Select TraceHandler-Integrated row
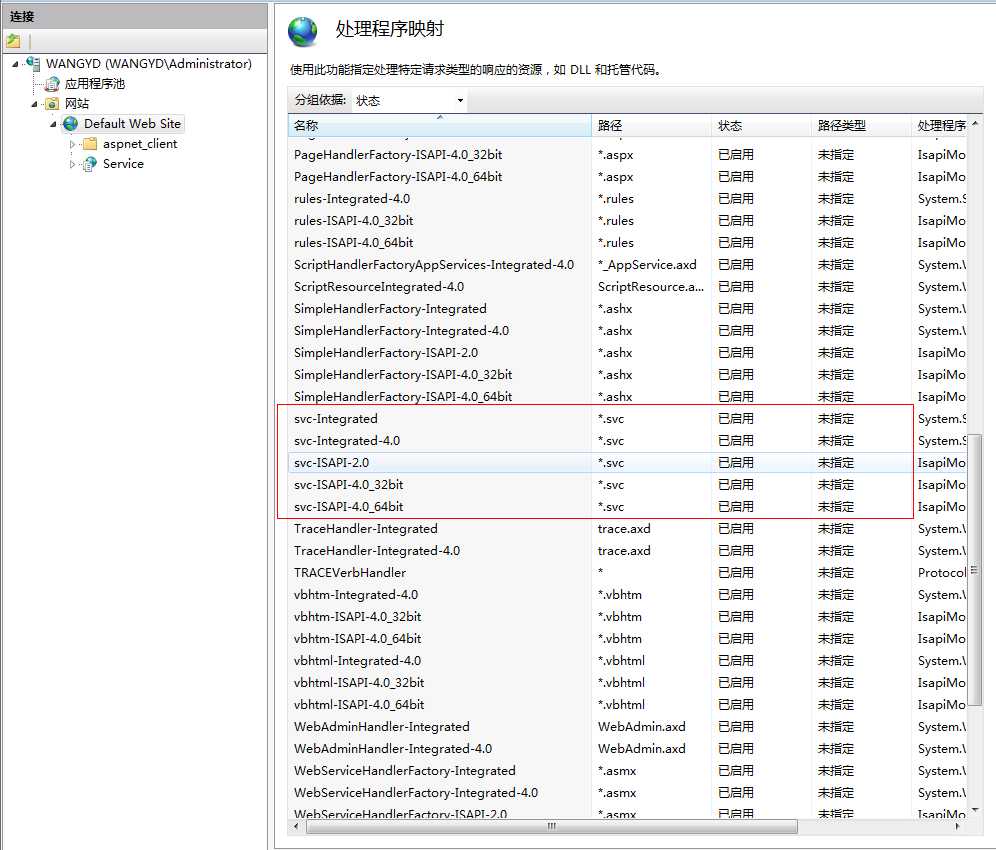The height and width of the screenshot is (850, 996). (627, 529)
